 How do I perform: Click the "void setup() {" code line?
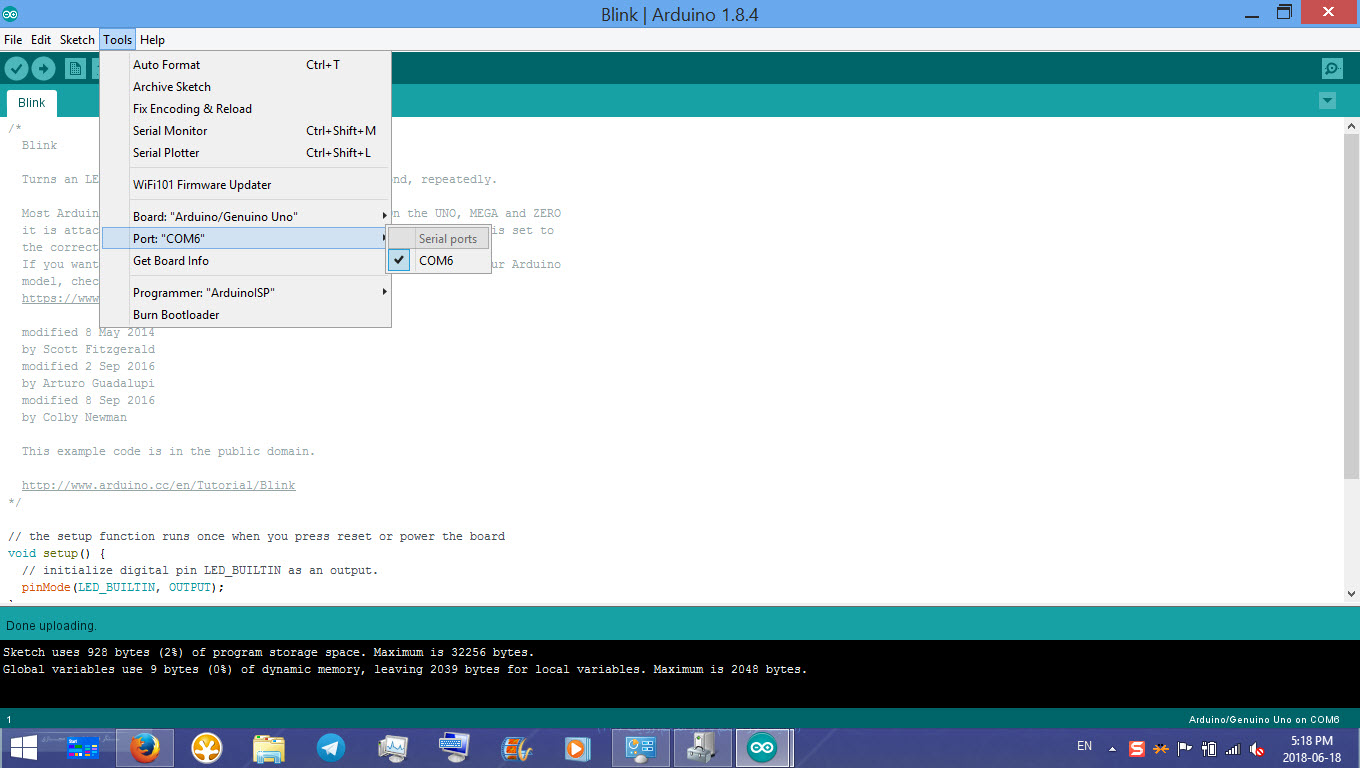coord(57,553)
